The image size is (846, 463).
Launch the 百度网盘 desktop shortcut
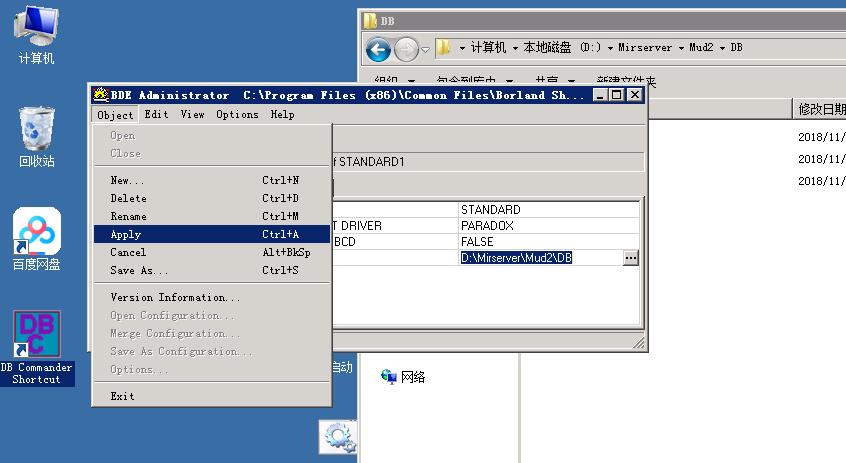37,238
